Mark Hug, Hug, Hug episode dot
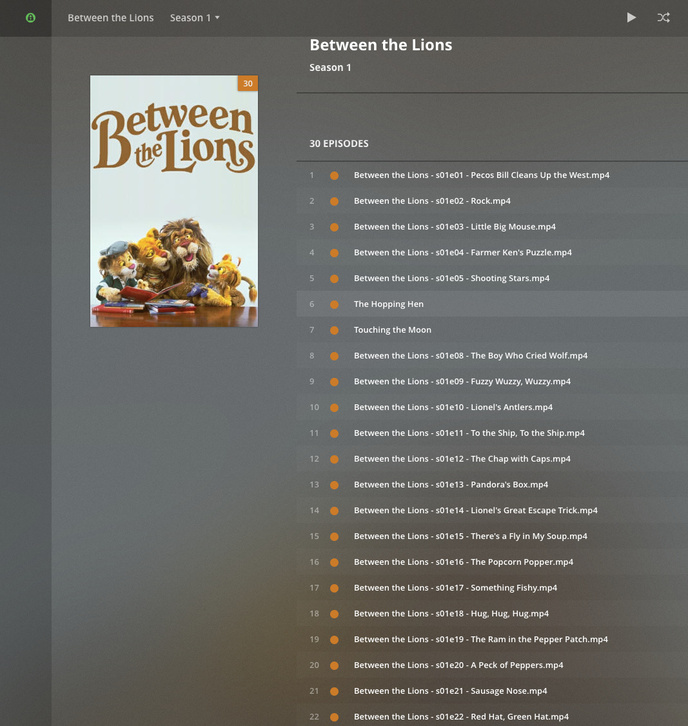 [334, 614]
